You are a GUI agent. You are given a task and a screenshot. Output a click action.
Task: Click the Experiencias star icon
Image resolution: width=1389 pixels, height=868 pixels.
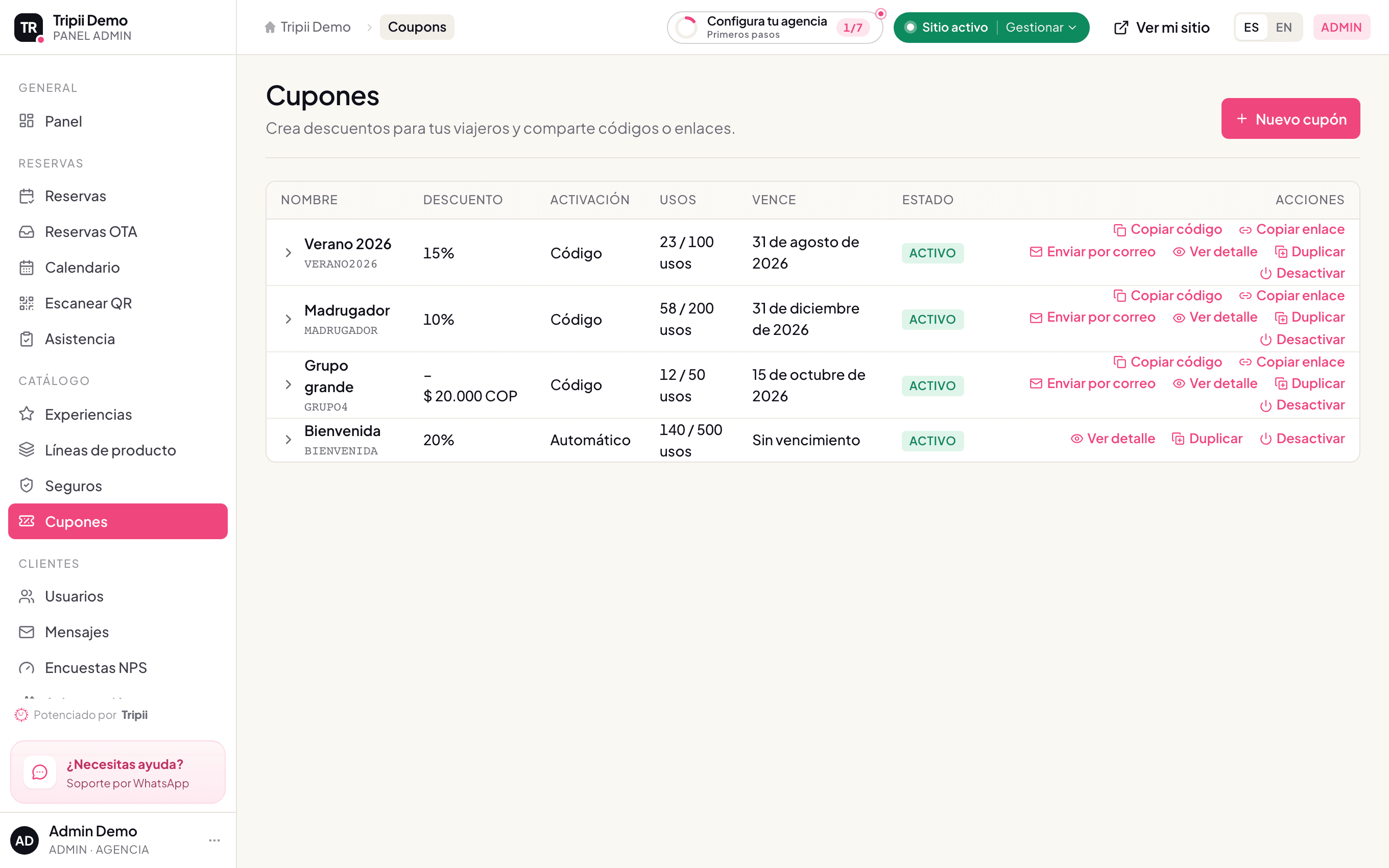tap(27, 414)
